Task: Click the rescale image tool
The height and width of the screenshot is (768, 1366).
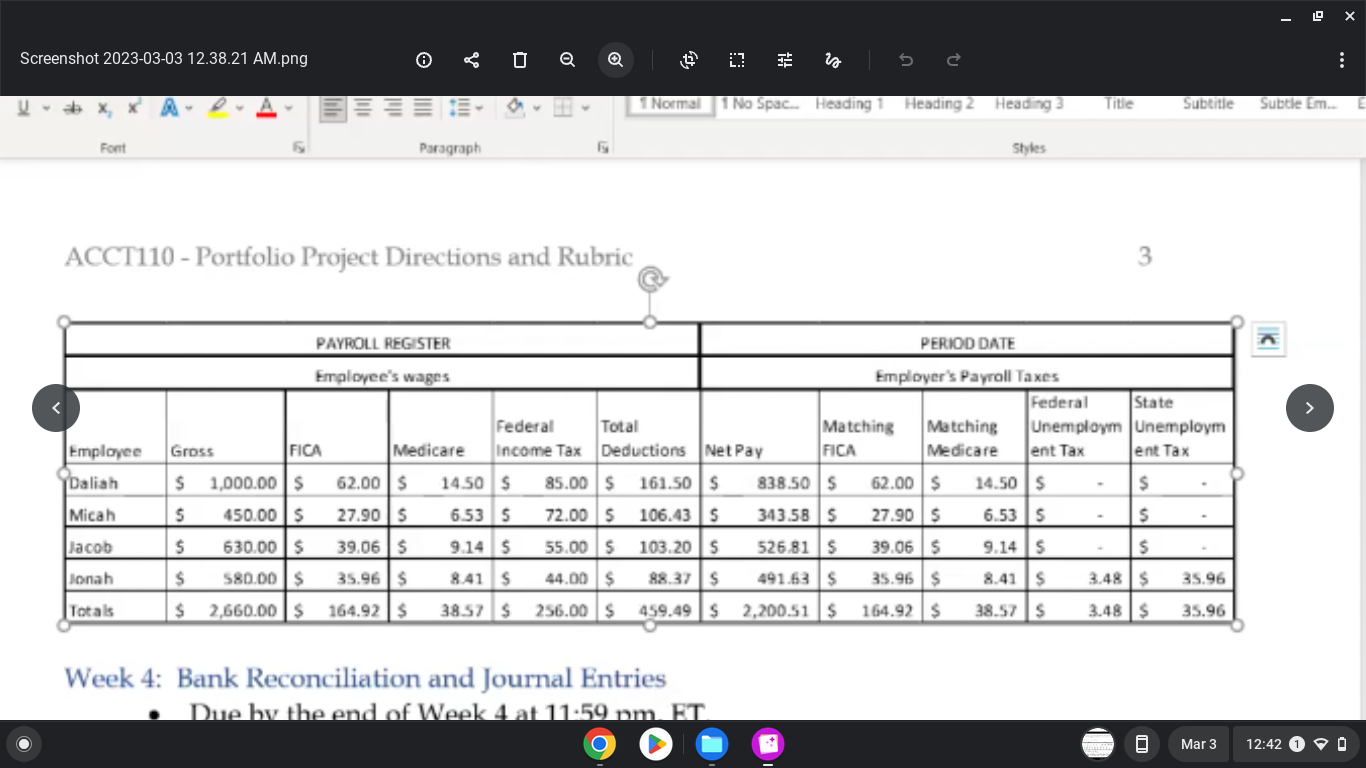Action: click(x=737, y=60)
